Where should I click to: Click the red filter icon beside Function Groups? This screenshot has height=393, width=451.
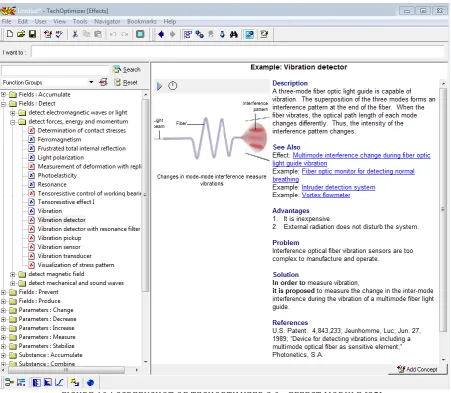(103, 82)
